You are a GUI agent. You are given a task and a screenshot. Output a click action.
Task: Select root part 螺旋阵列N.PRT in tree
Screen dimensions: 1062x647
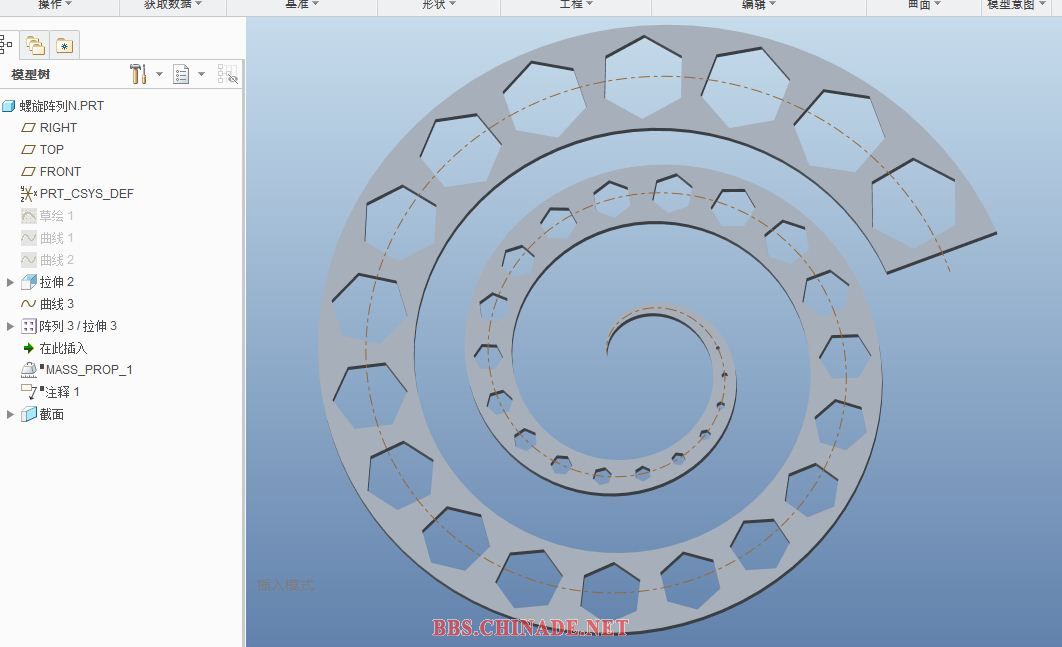[x=61, y=106]
